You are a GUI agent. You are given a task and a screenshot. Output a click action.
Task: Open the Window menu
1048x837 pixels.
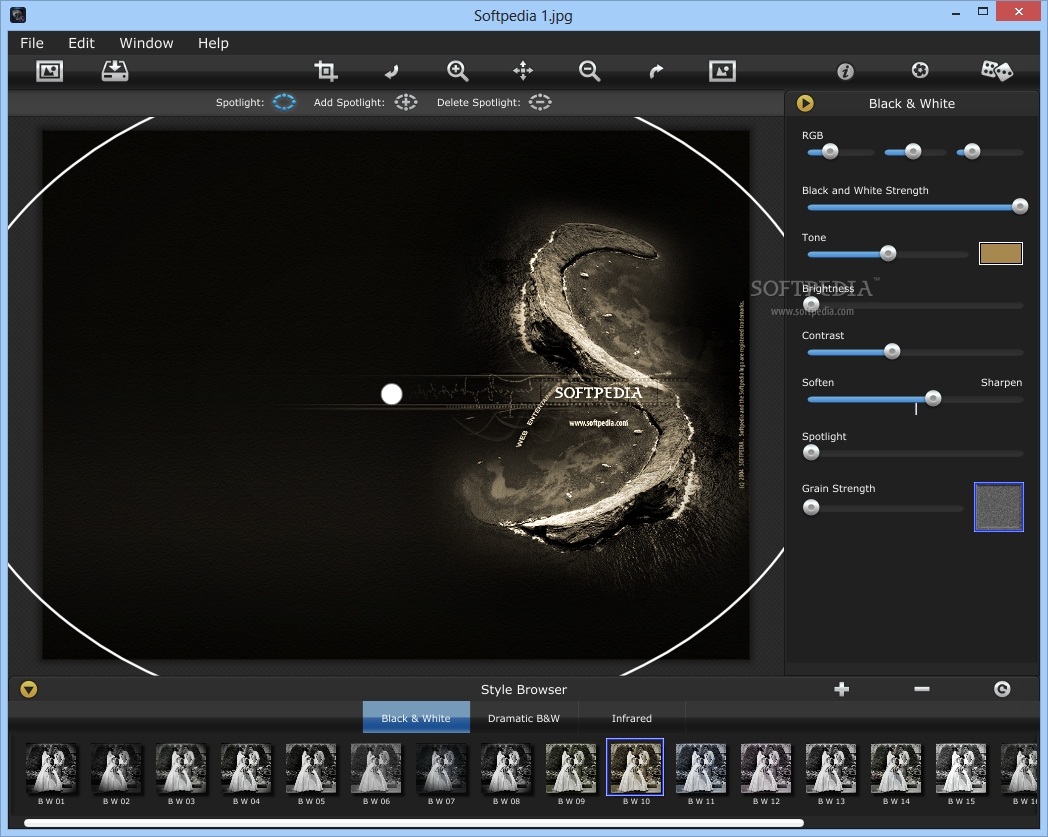coord(146,43)
